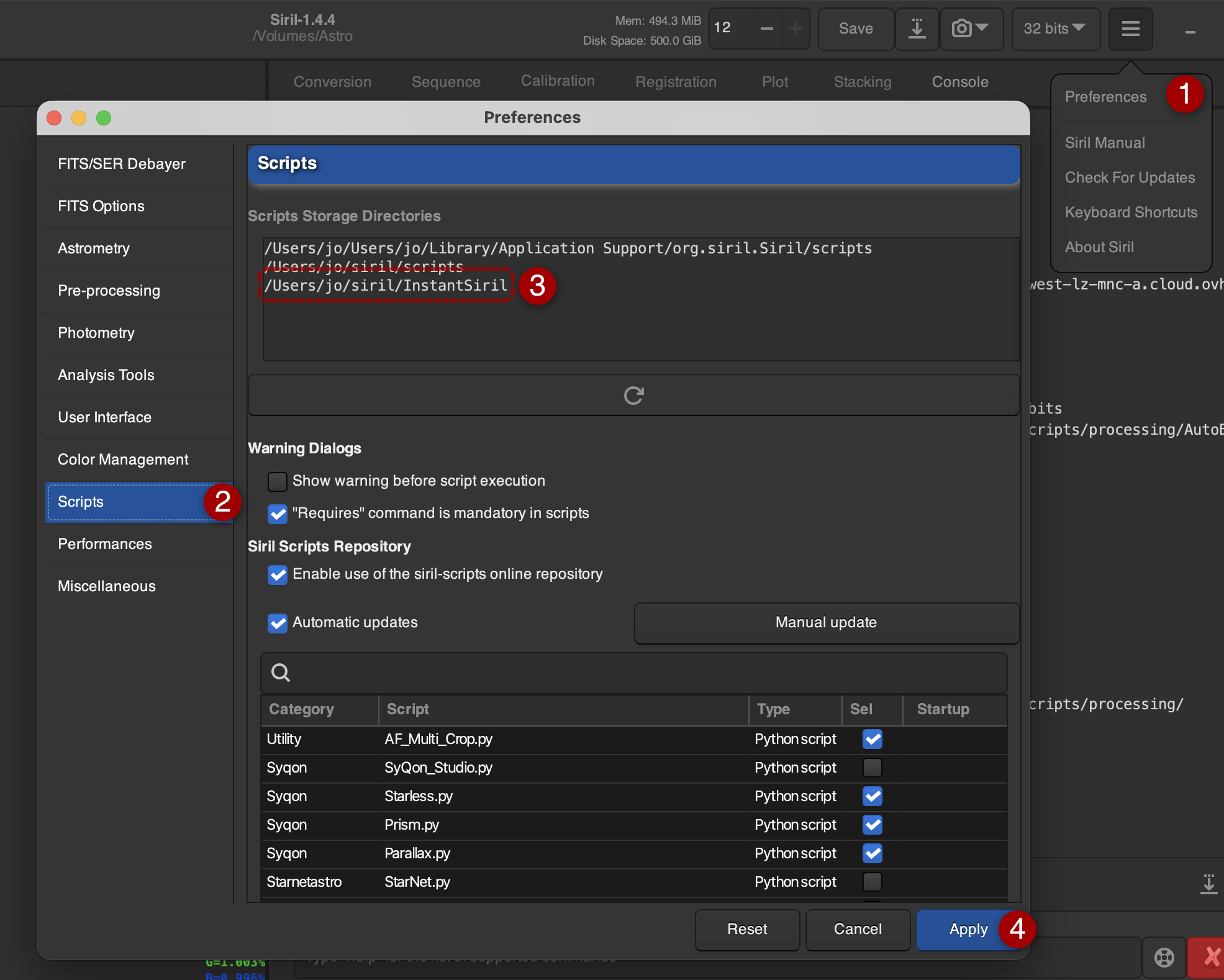Click the download/save-as arrow icon in toolbar

point(917,29)
